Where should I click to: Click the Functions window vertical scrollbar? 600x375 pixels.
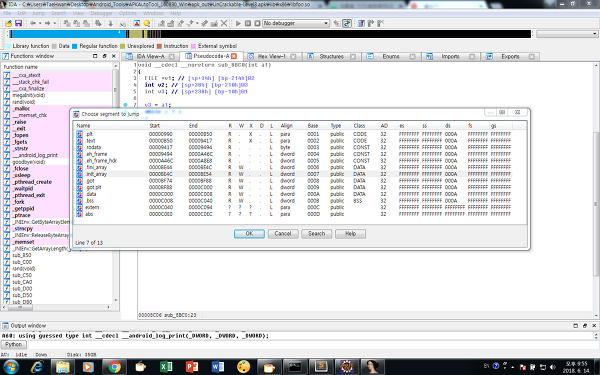[x=116, y=184]
